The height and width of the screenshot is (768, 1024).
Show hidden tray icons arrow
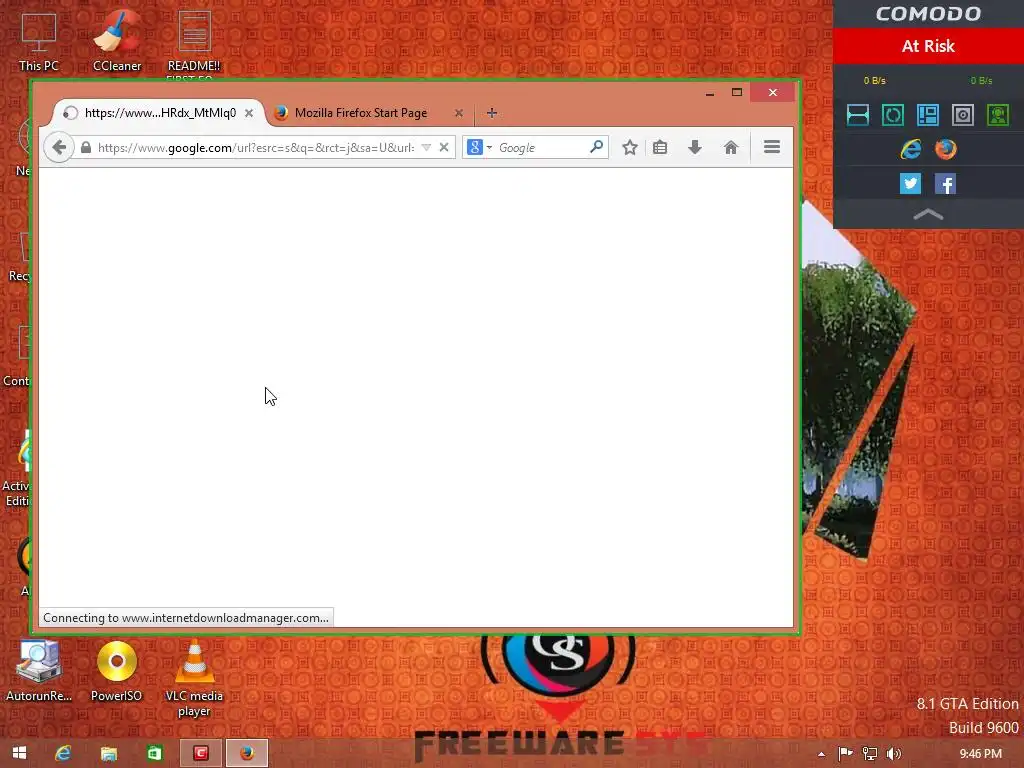tap(822, 754)
